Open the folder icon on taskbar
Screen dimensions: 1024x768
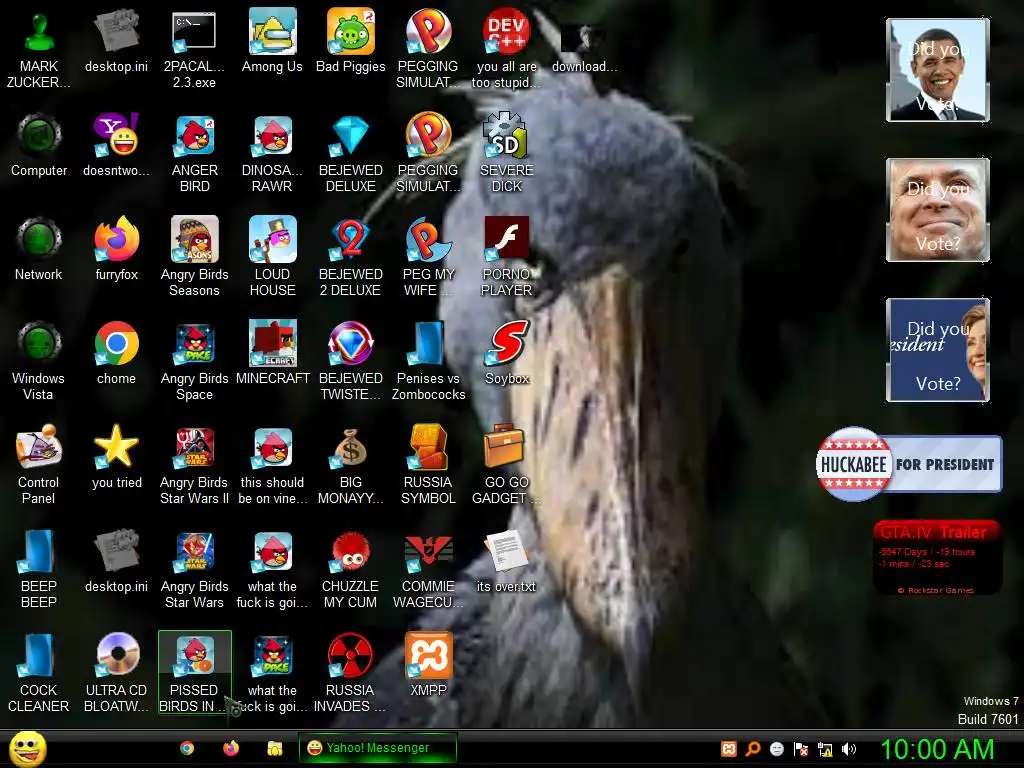[x=275, y=748]
